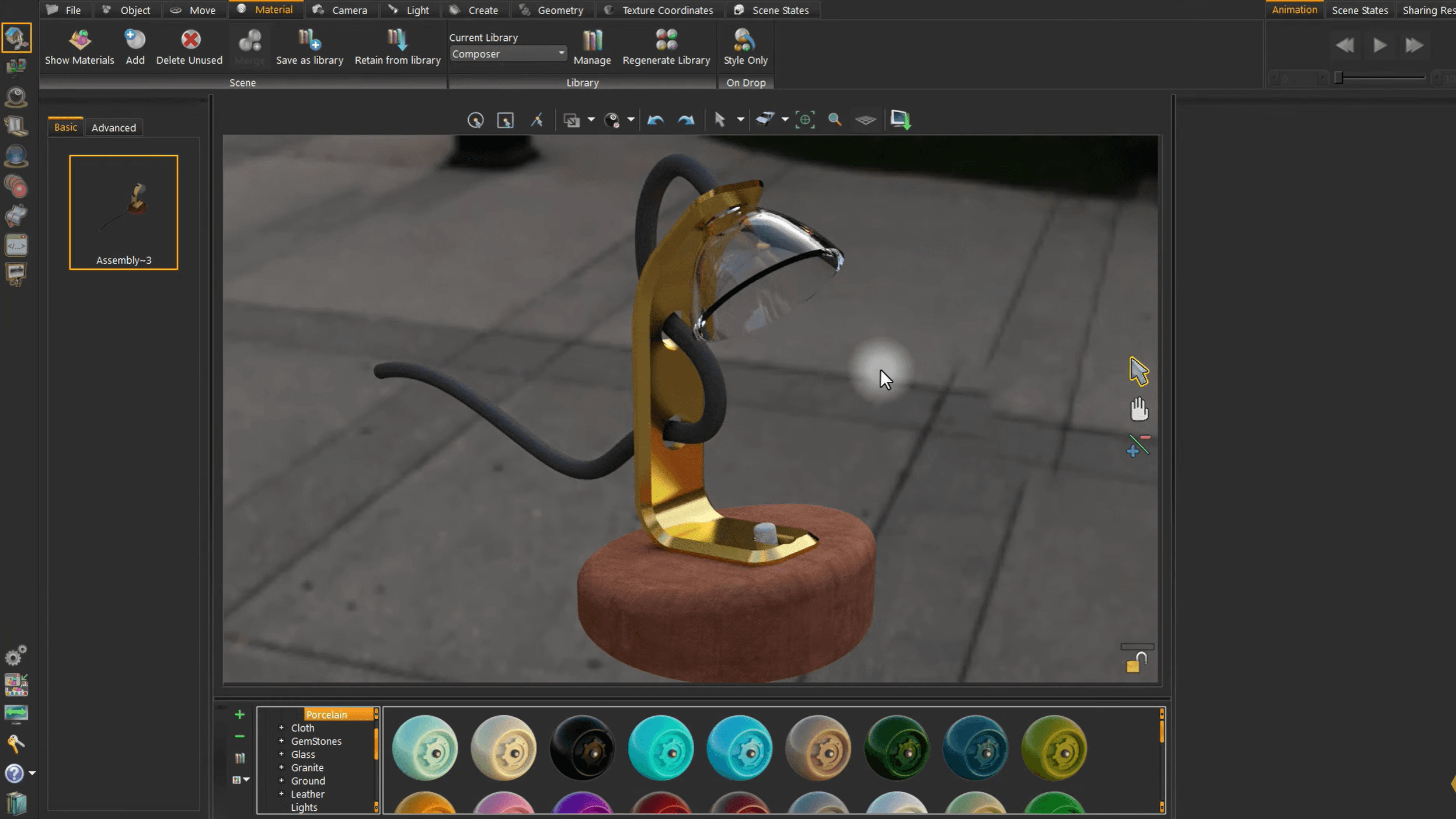Click the Show Materials icon
Viewport: 1456px width, 819px height.
tap(79, 41)
